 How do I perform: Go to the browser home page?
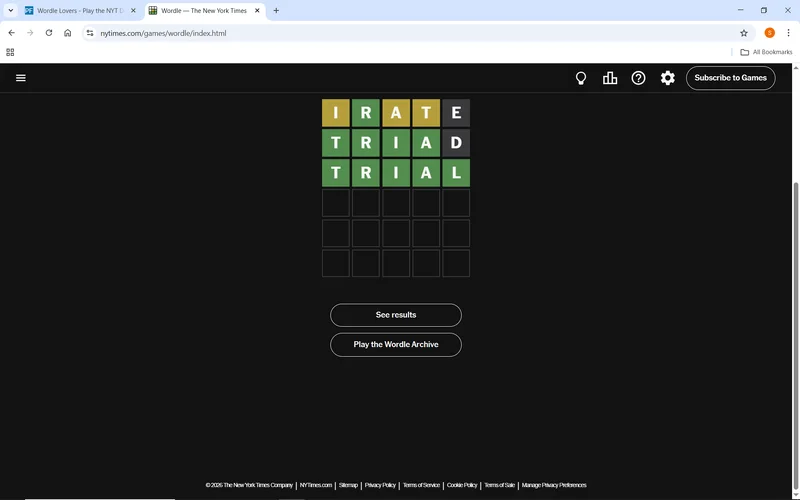pos(67,33)
